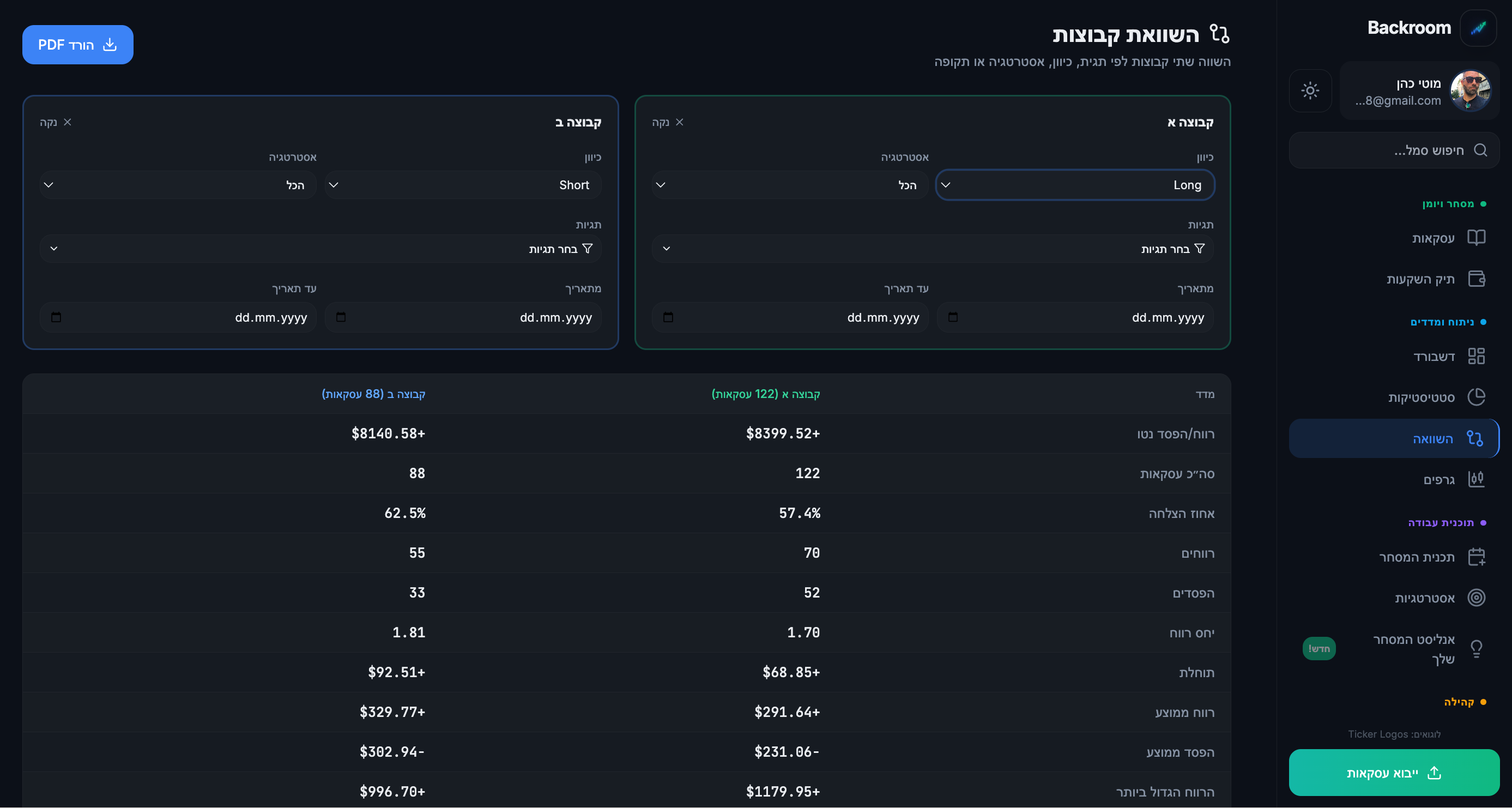Click the חדש! badge
1512x808 pixels.
pyautogui.click(x=1319, y=649)
